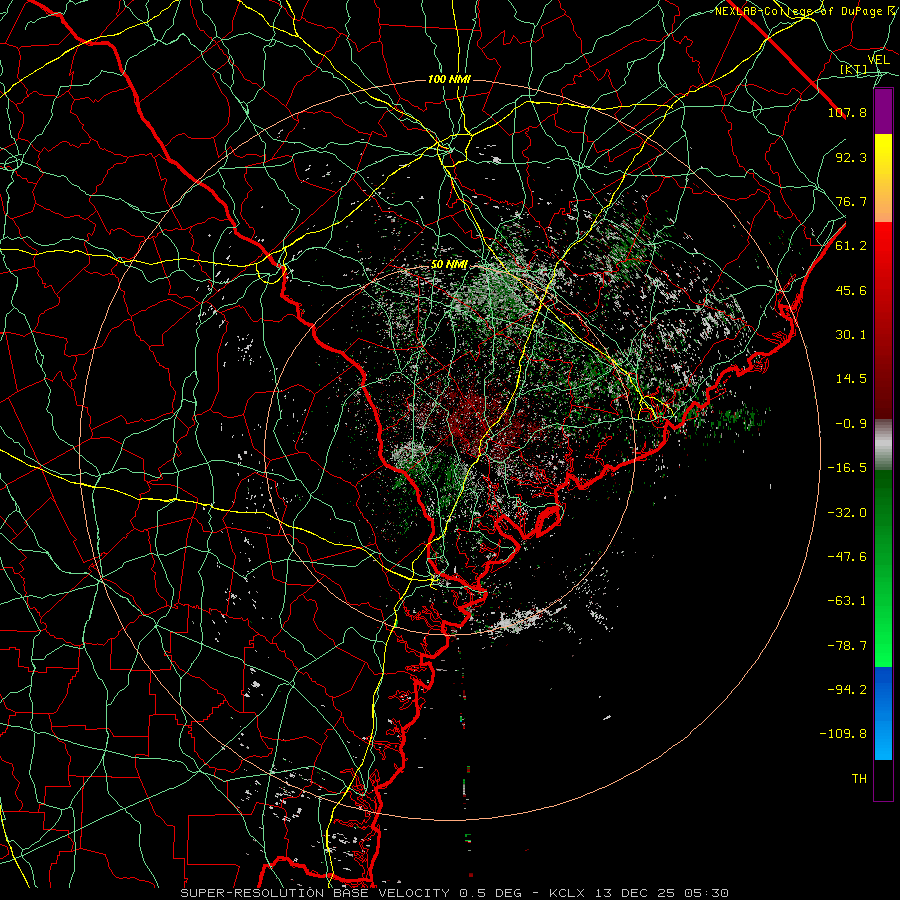Click the 30.1 velocity scale value
Viewport: 900px width, 900px height.
point(851,335)
